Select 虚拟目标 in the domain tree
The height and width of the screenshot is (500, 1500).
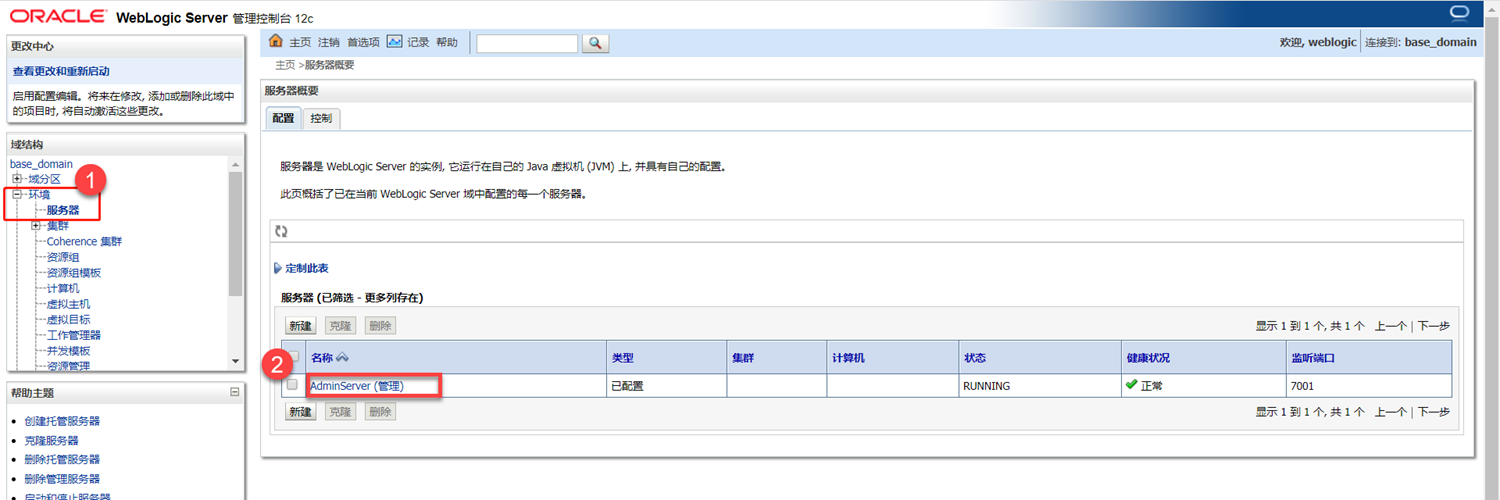pos(68,320)
